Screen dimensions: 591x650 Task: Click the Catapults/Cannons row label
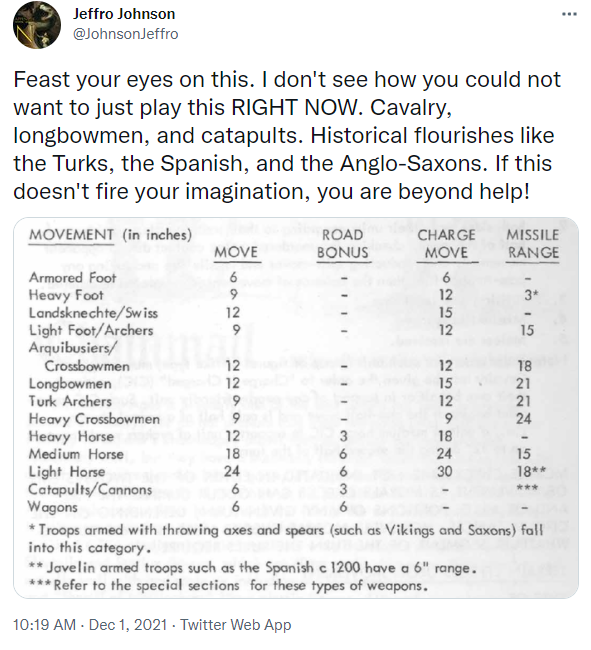point(90,490)
